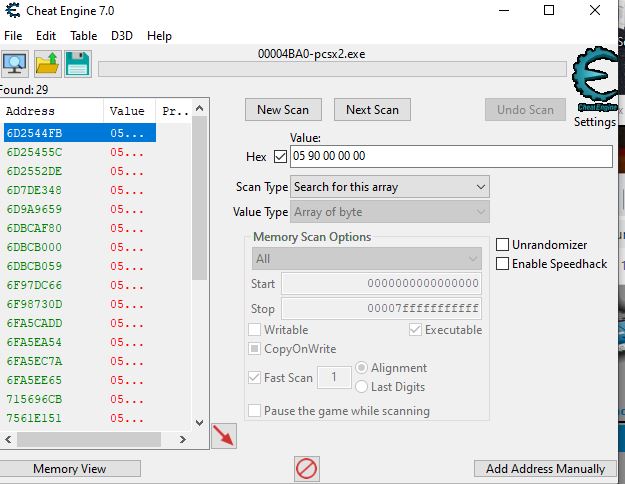Click the Value input field
This screenshot has width=625, height=484.
pyautogui.click(x=450, y=157)
